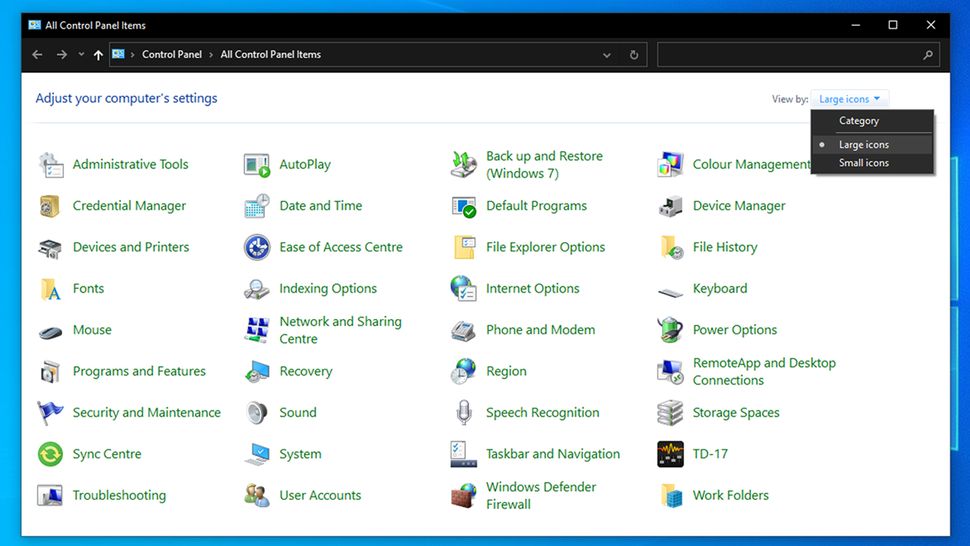The image size is (970, 546).
Task: Open the Sync Centre icon
Action: [x=50, y=454]
